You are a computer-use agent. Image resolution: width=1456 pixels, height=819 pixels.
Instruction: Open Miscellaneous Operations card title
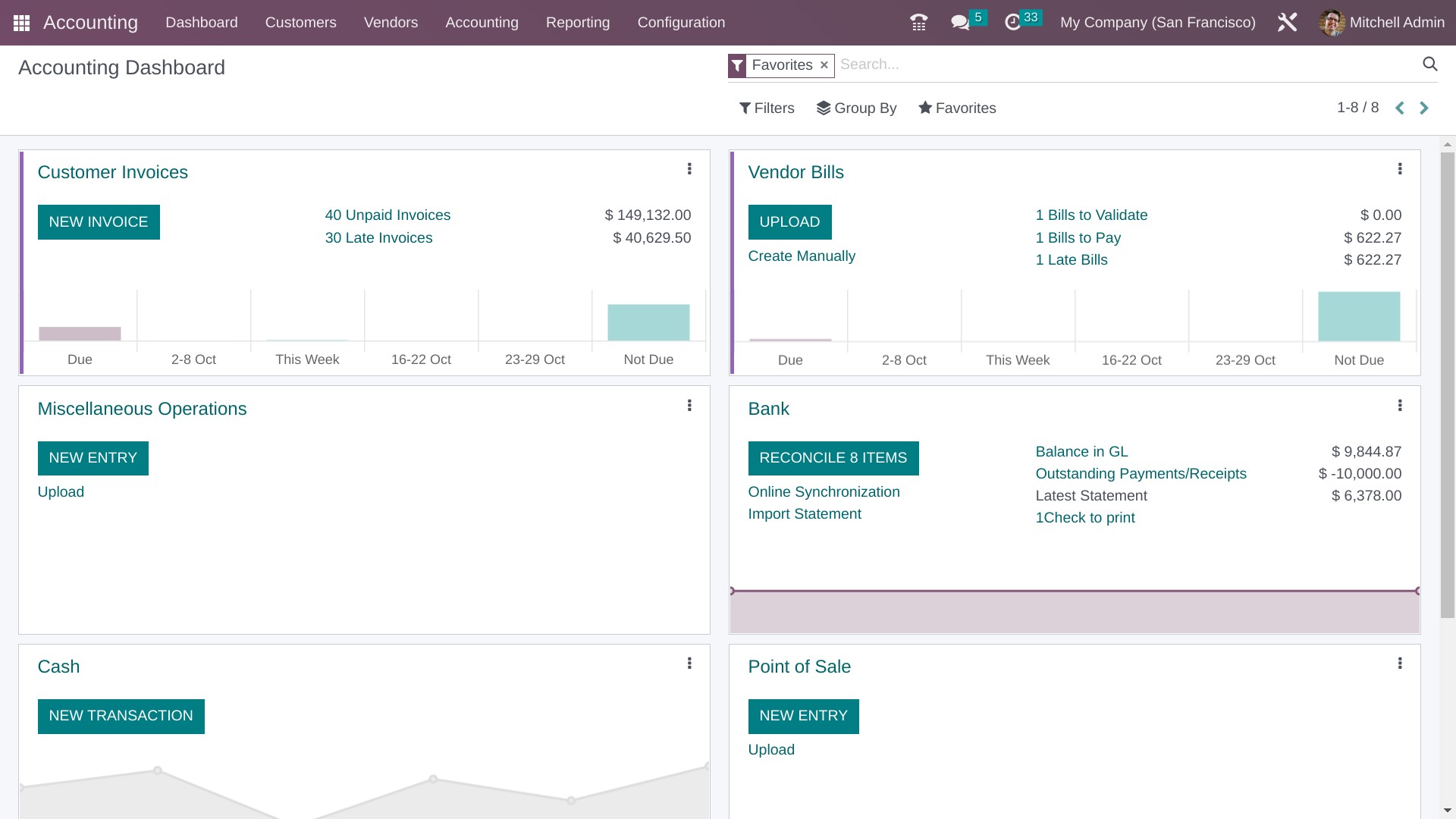click(142, 409)
